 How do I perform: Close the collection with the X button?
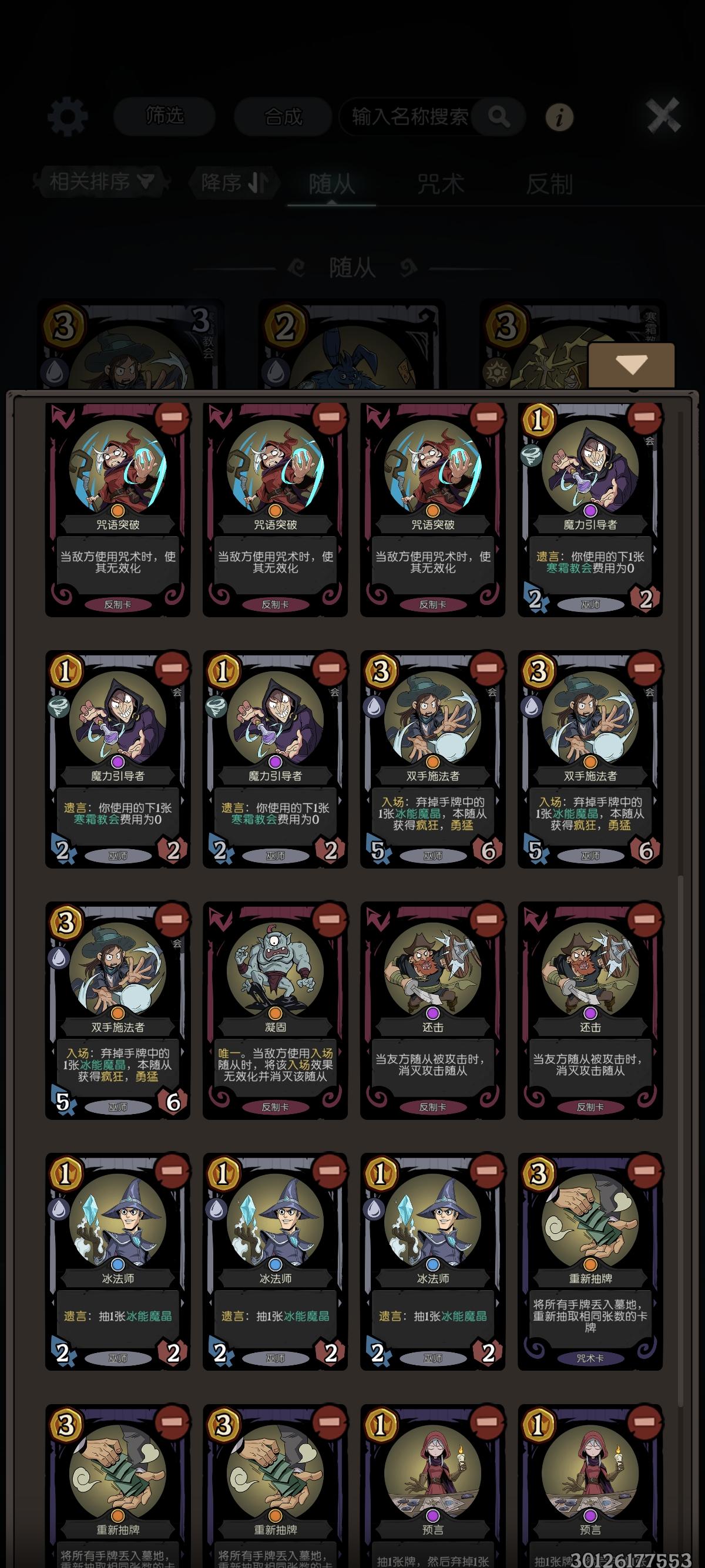coord(663,115)
